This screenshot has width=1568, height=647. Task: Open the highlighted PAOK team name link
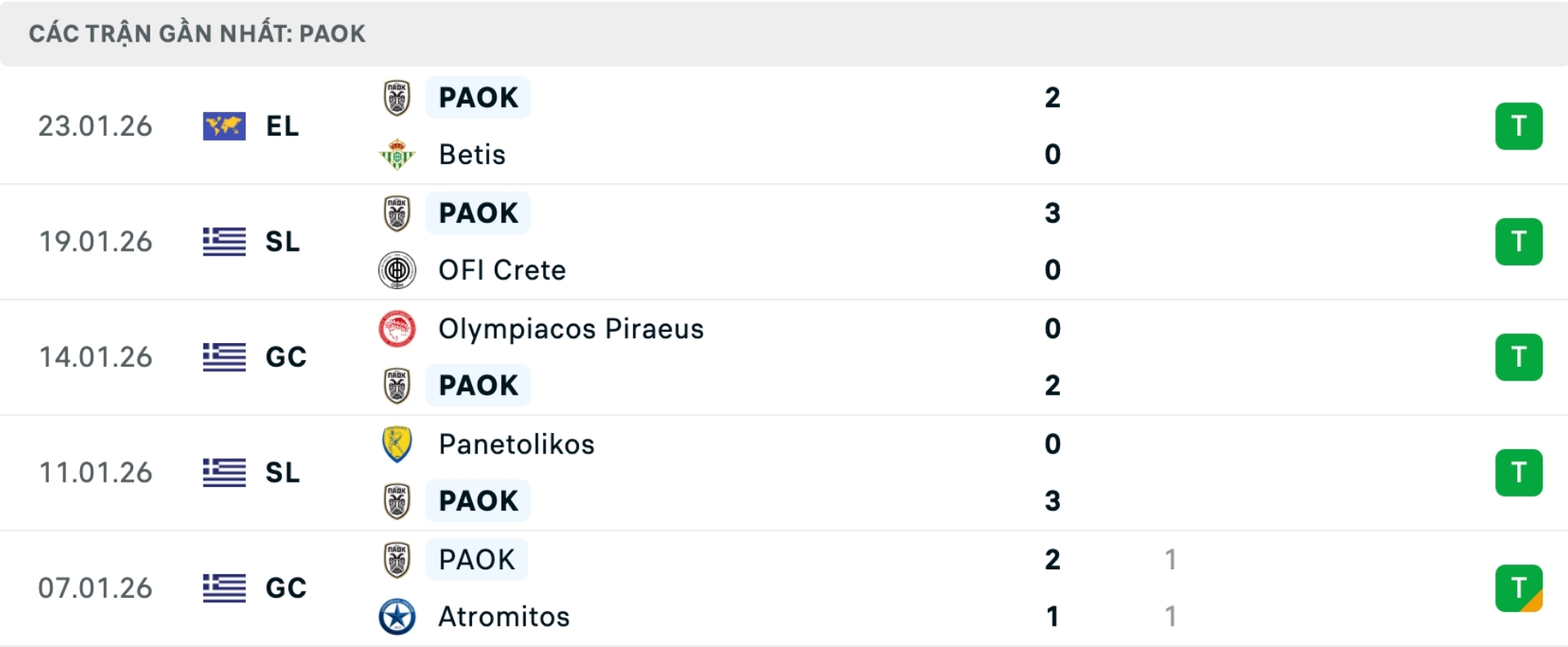pos(478,97)
